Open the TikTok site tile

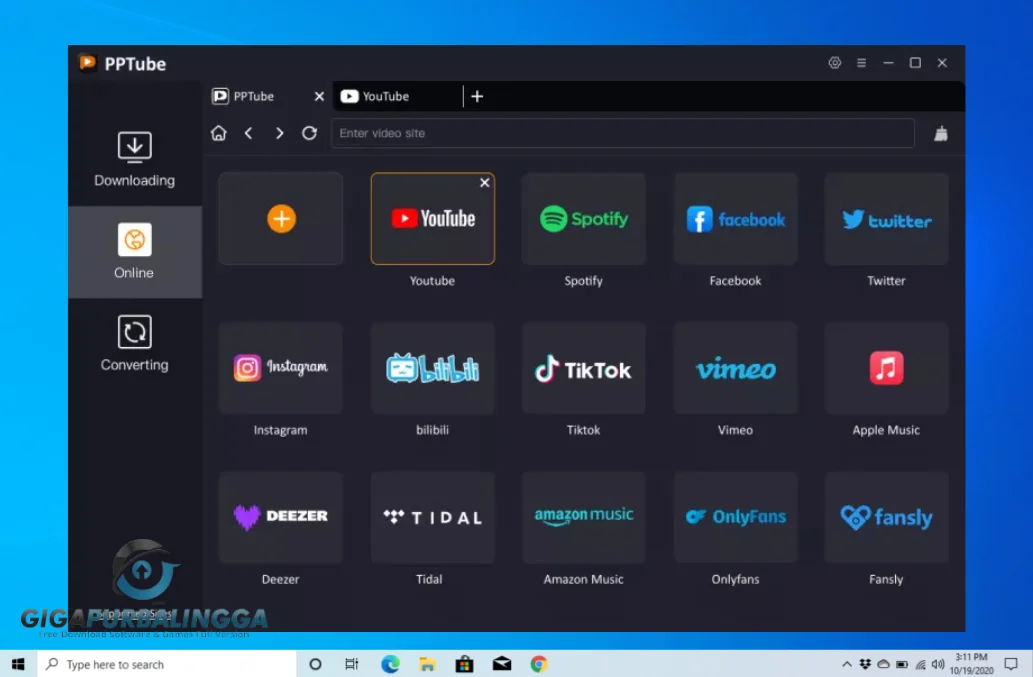[584, 368]
